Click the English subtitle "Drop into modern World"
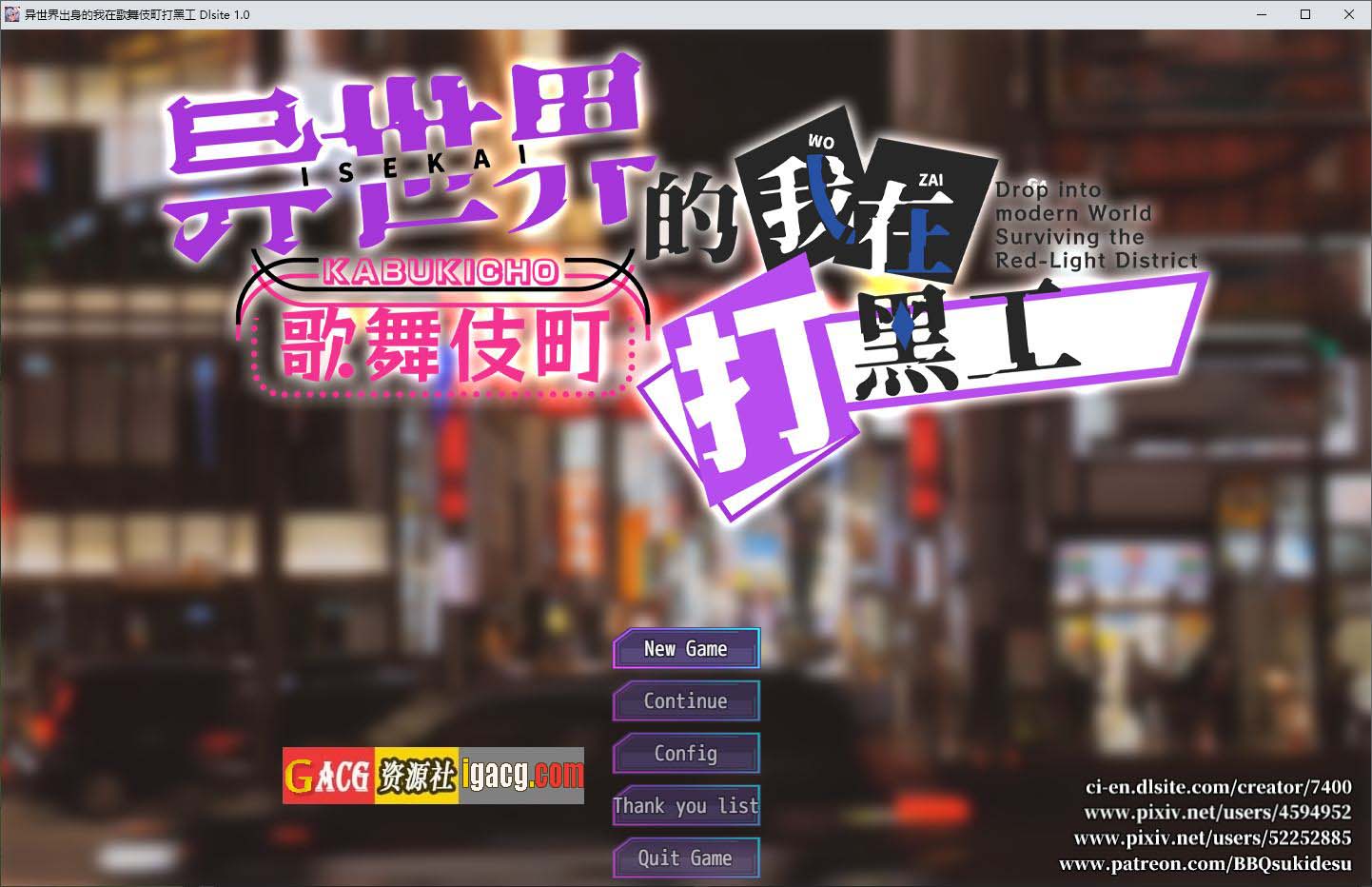 (x=1072, y=202)
